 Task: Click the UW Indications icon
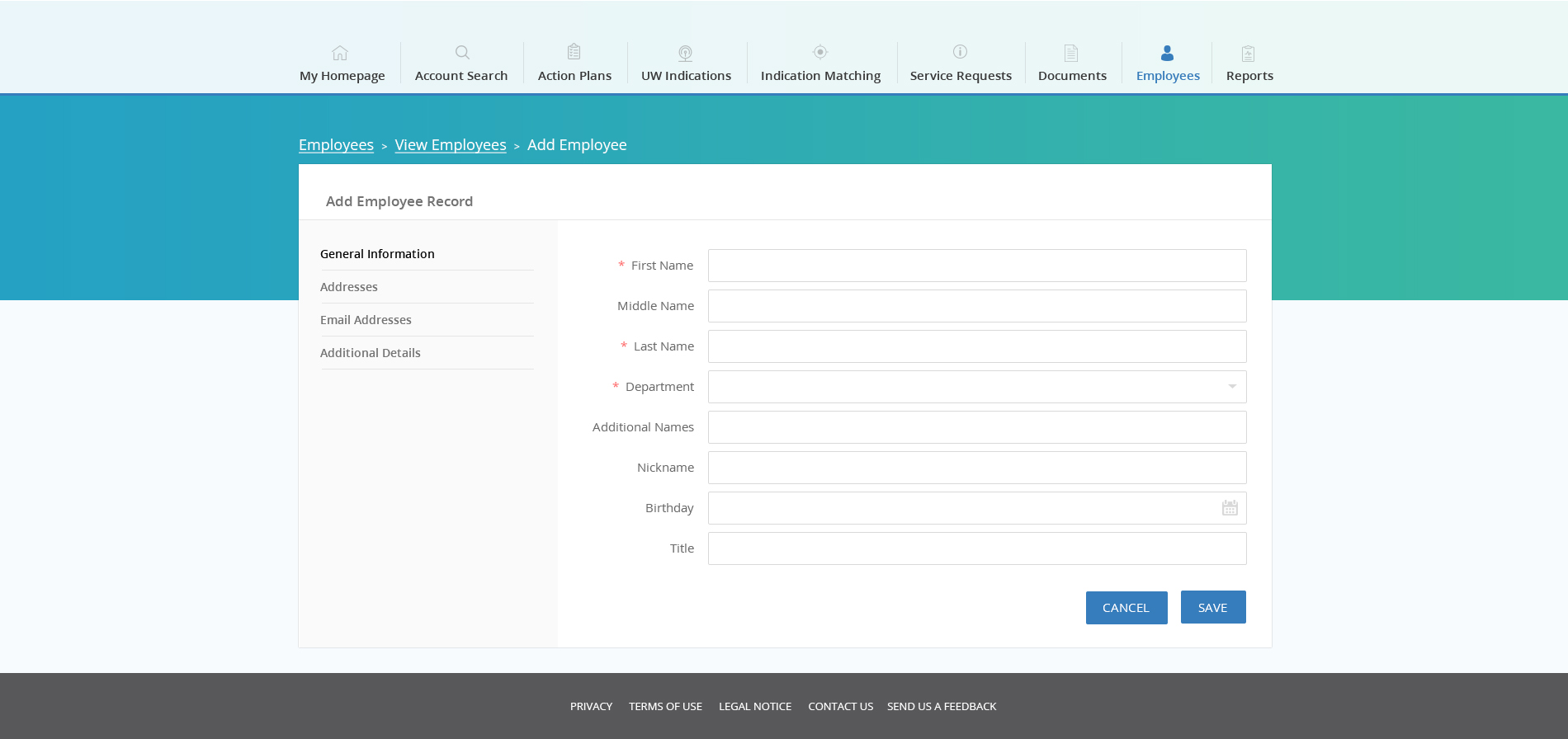tap(685, 54)
